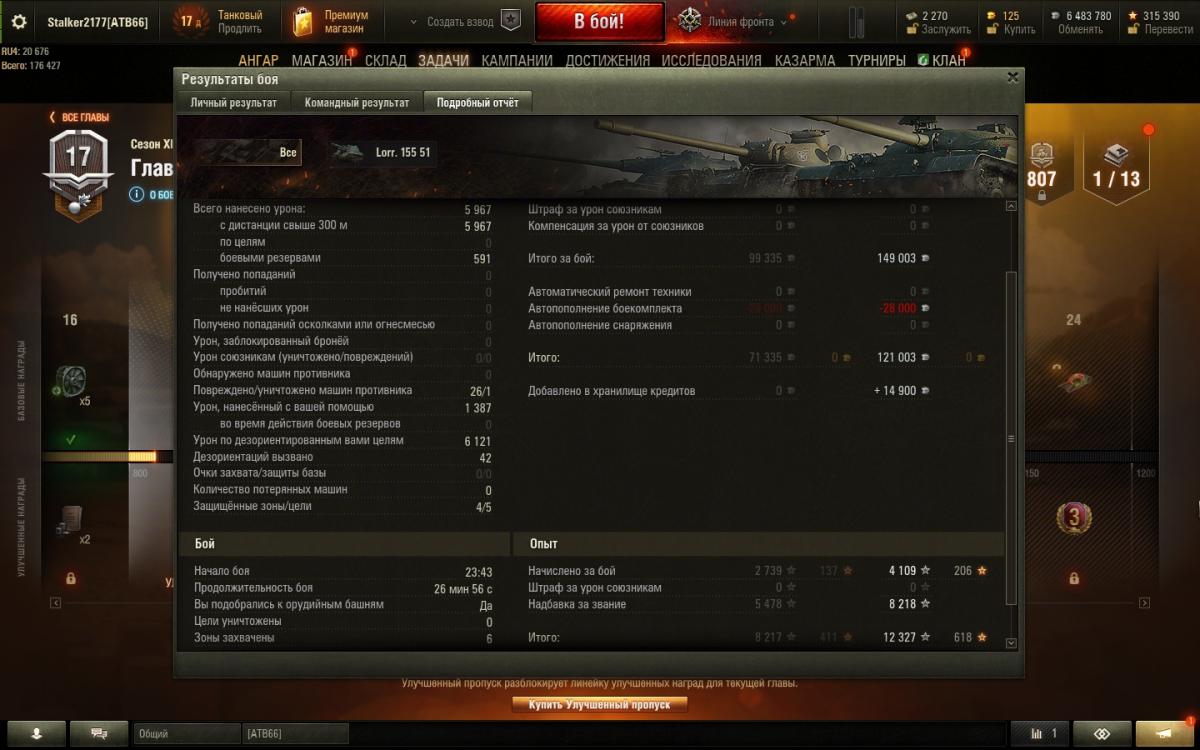Open the chat channels icon in bottom bar
1200x750 pixels.
point(99,733)
